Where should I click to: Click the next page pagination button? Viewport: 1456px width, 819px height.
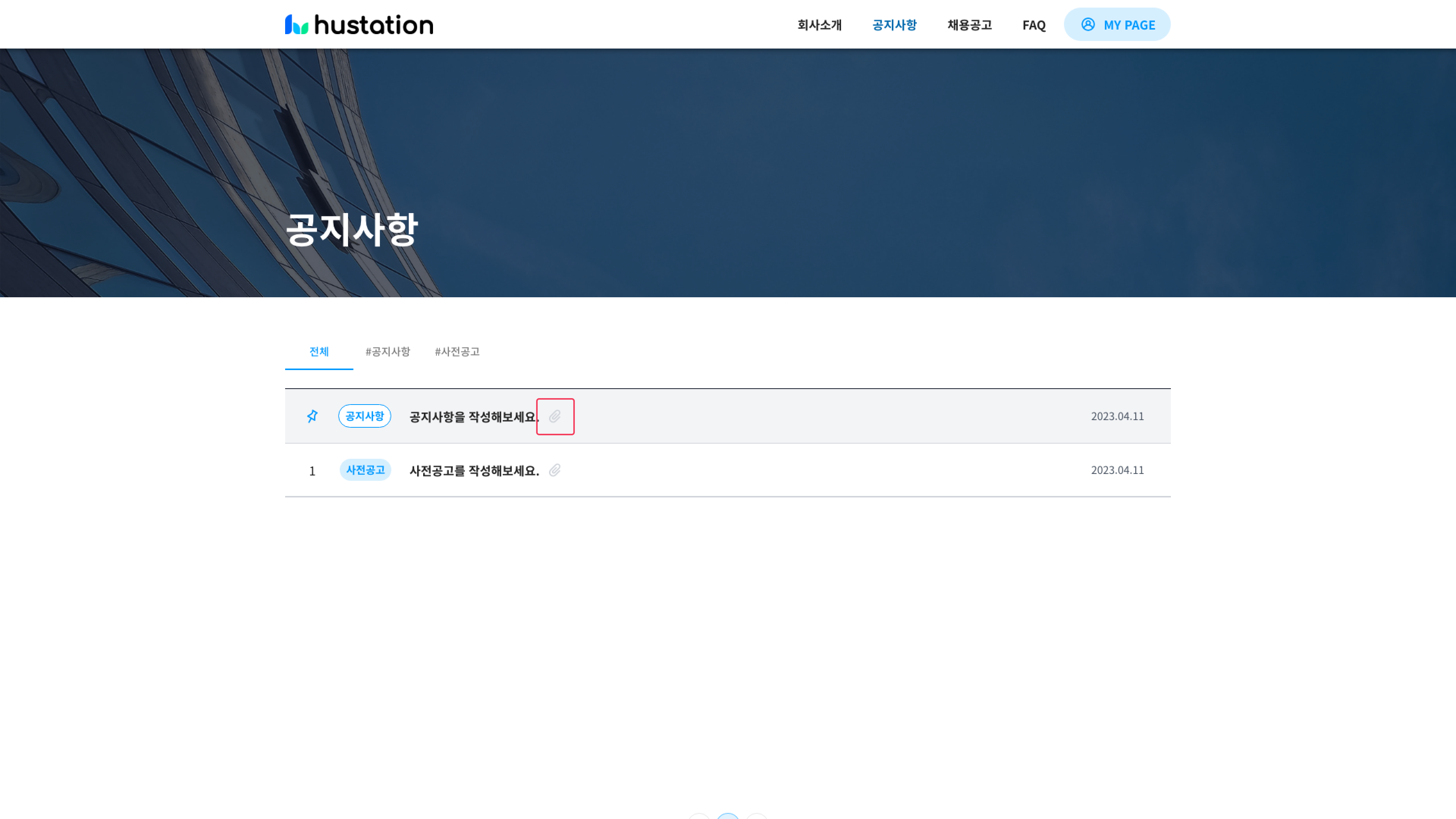tap(756, 817)
